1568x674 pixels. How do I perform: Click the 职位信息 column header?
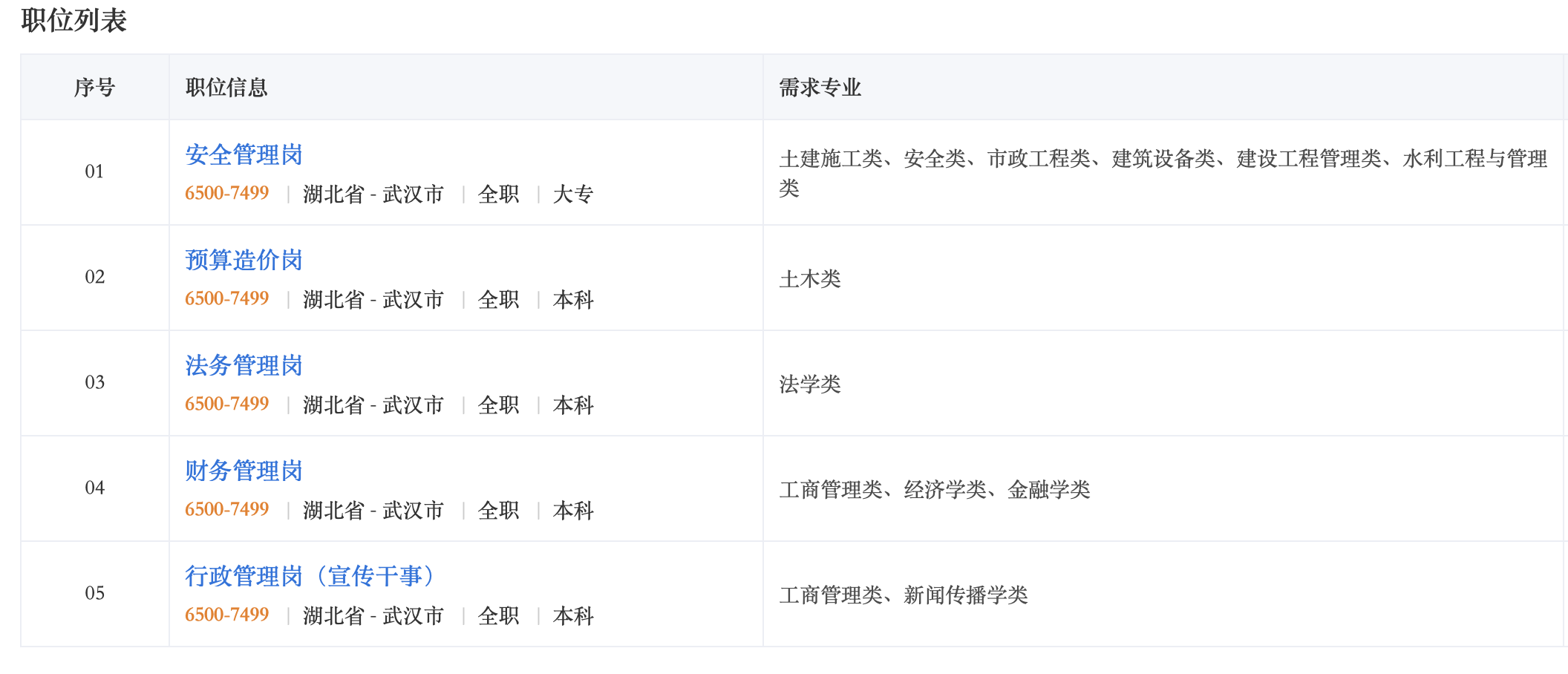[226, 88]
